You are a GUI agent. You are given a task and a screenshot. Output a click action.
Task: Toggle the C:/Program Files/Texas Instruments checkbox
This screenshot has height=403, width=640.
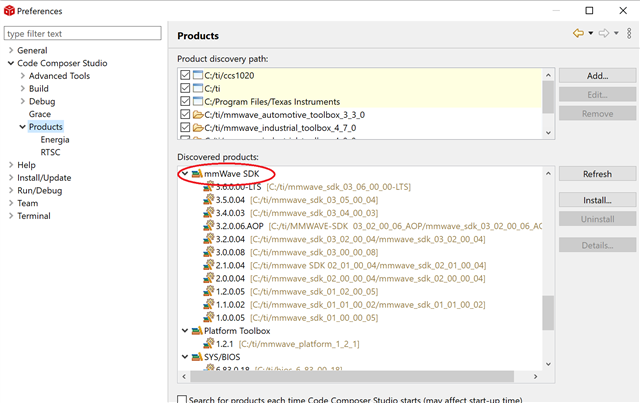tap(185, 101)
